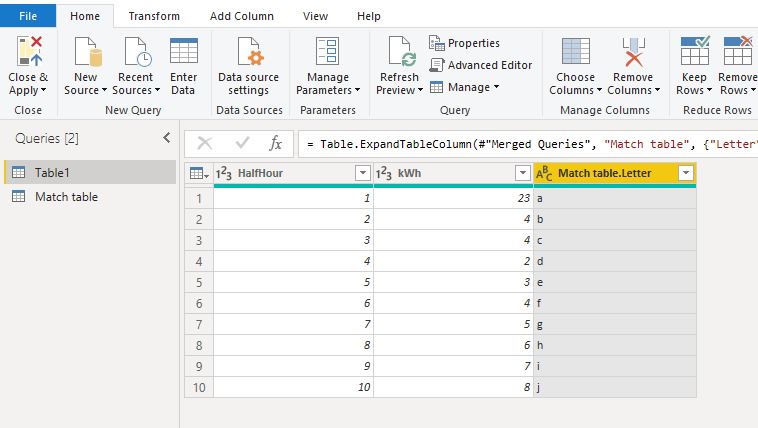Image resolution: width=758 pixels, height=428 pixels.
Task: Click the Remove Columns icon
Action: click(633, 52)
